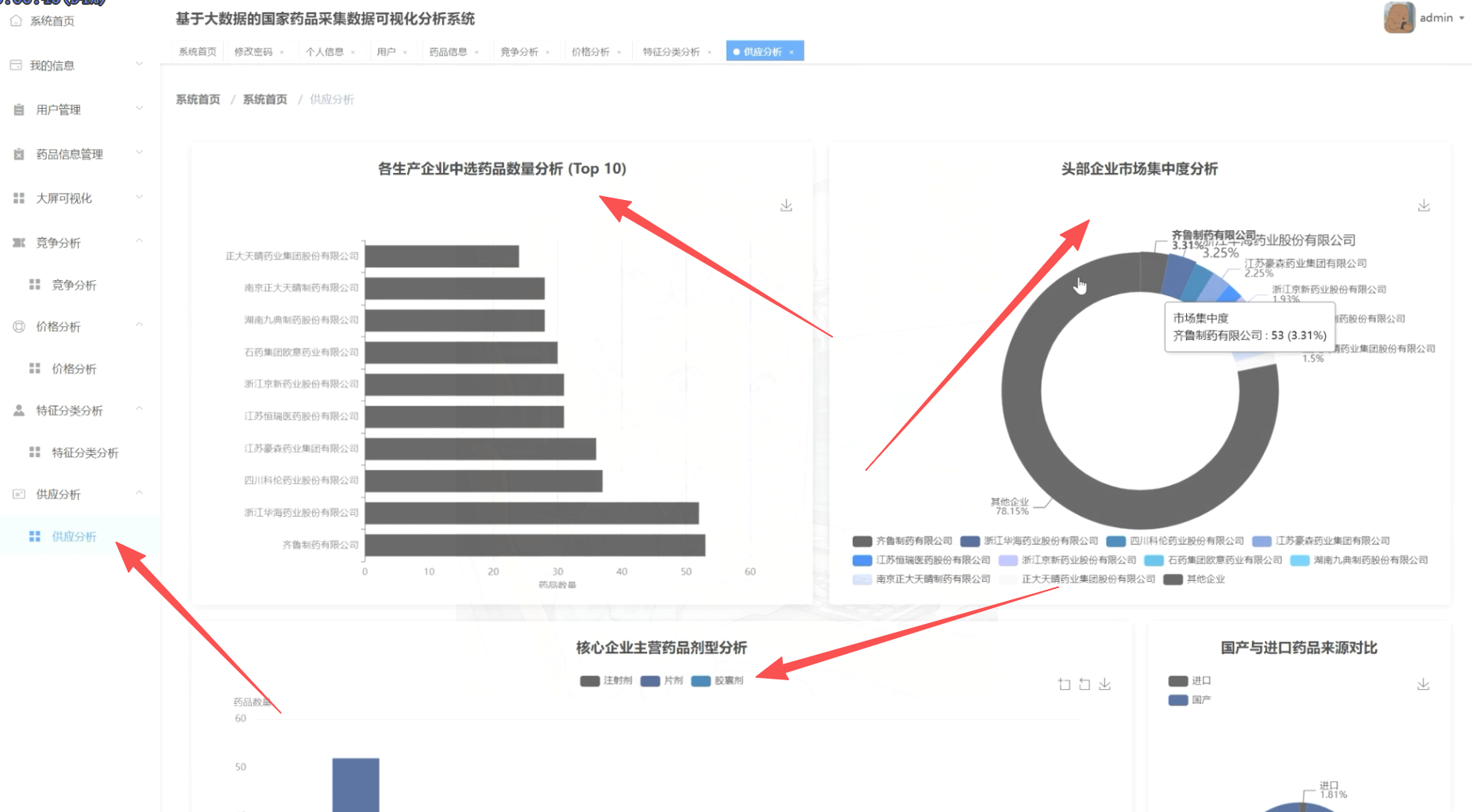Collapse the 供应分析 menu group

pos(139,492)
